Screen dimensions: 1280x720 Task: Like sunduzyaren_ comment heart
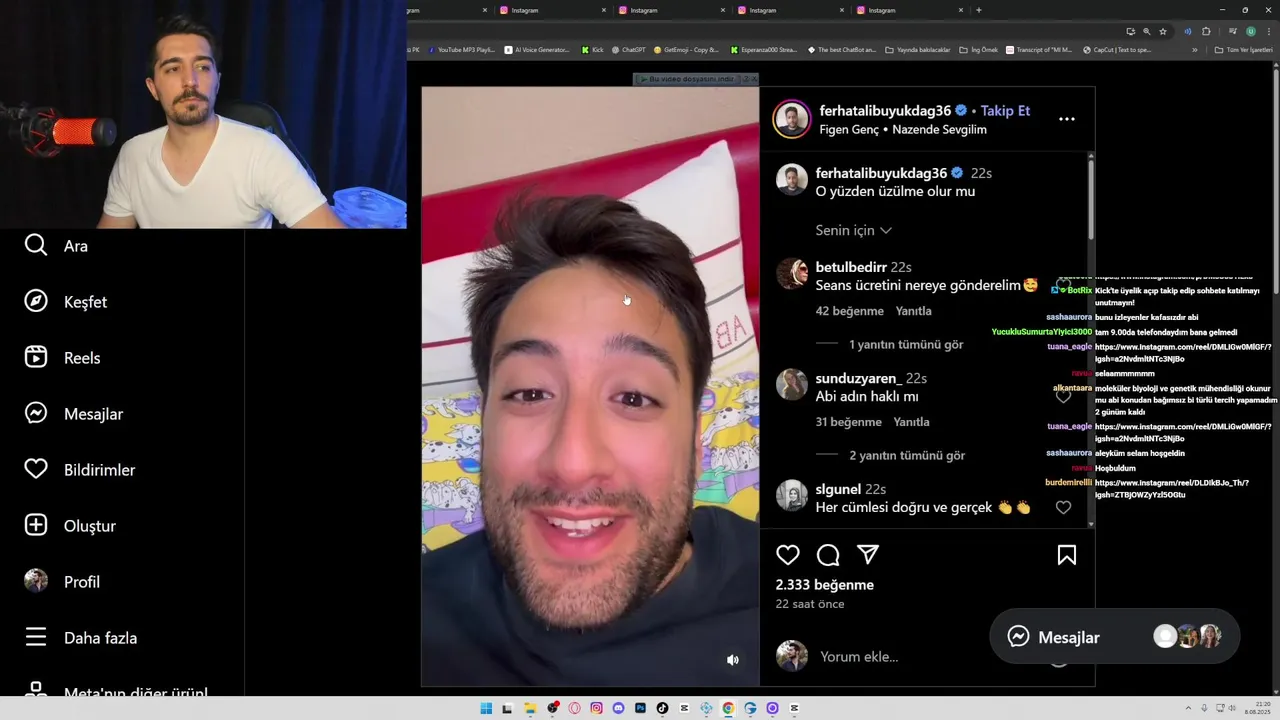click(1063, 396)
